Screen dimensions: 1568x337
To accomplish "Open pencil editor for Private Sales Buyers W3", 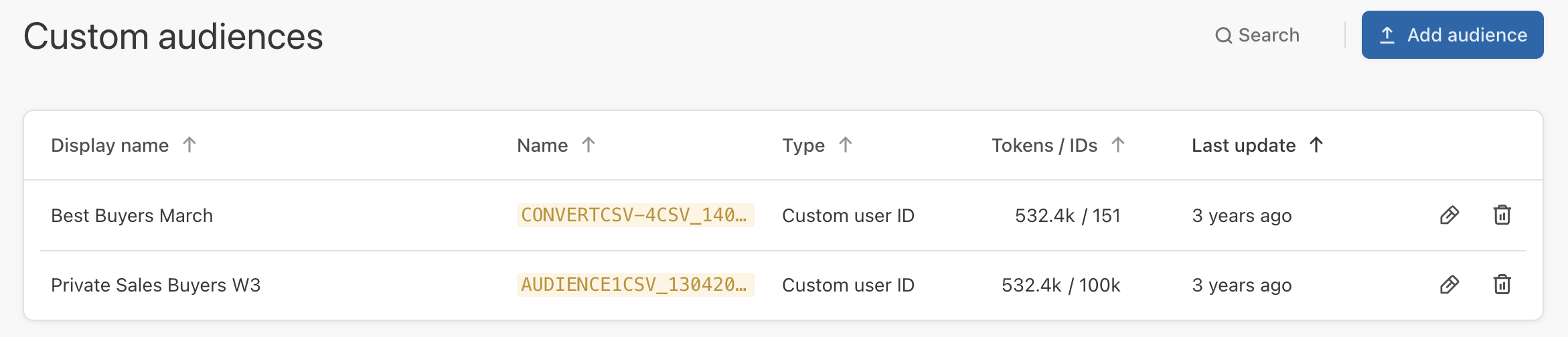I will pos(1449,285).
